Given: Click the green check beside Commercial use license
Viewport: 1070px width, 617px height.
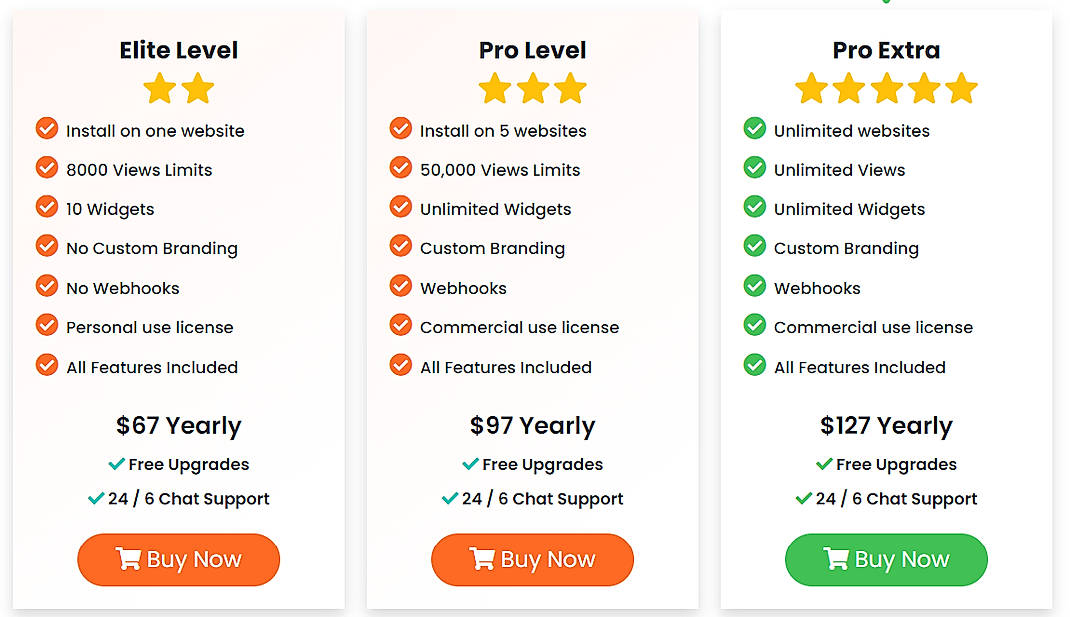Looking at the screenshot, I should coord(754,327).
